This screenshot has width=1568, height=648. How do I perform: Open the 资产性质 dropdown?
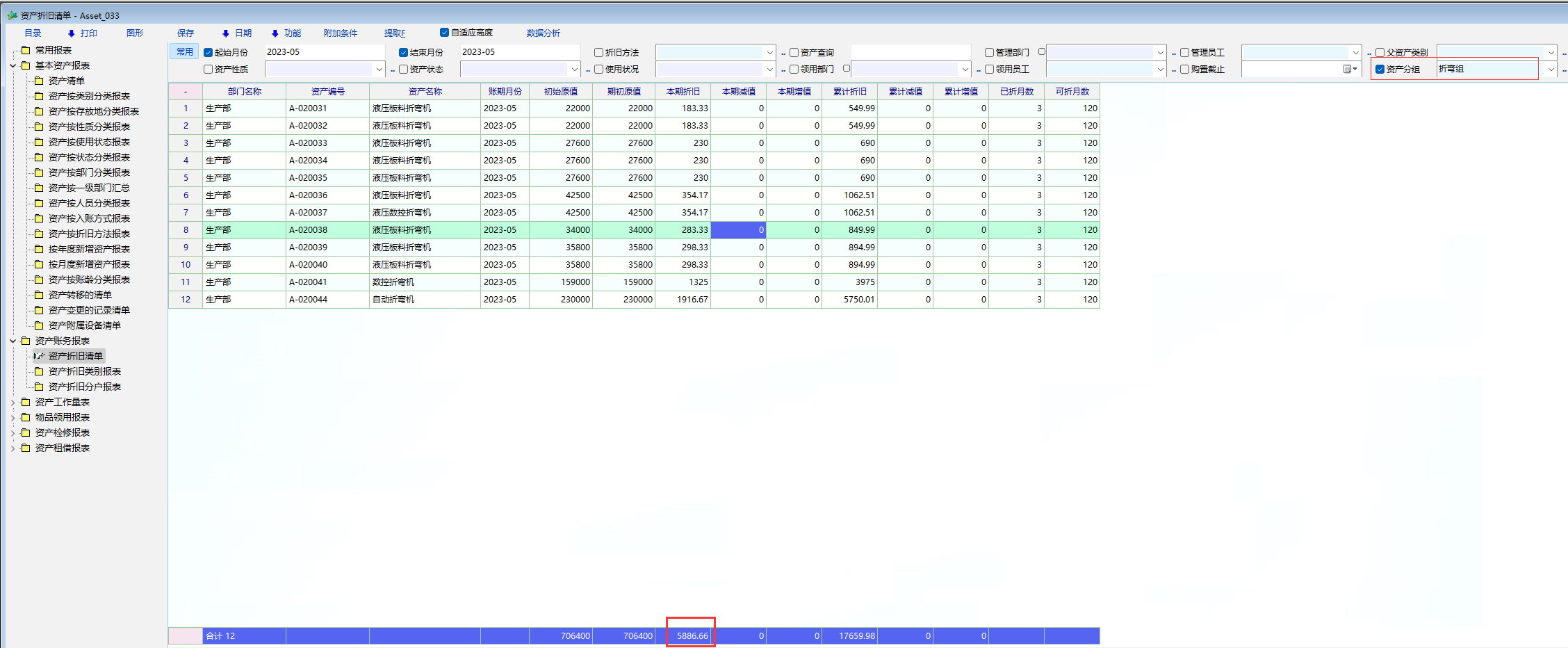379,70
